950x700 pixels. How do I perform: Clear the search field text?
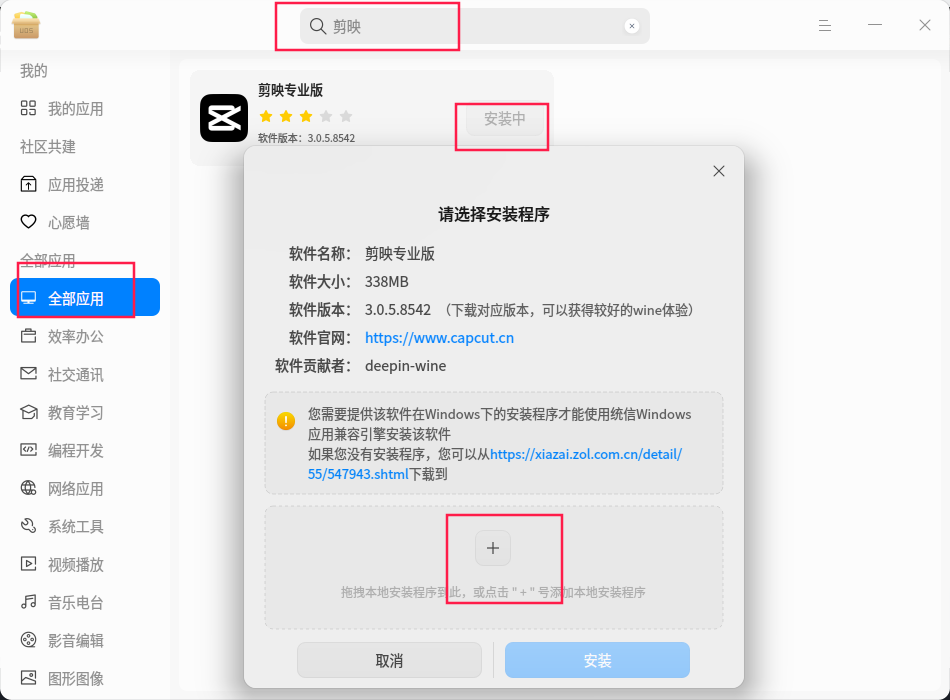pyautogui.click(x=632, y=26)
